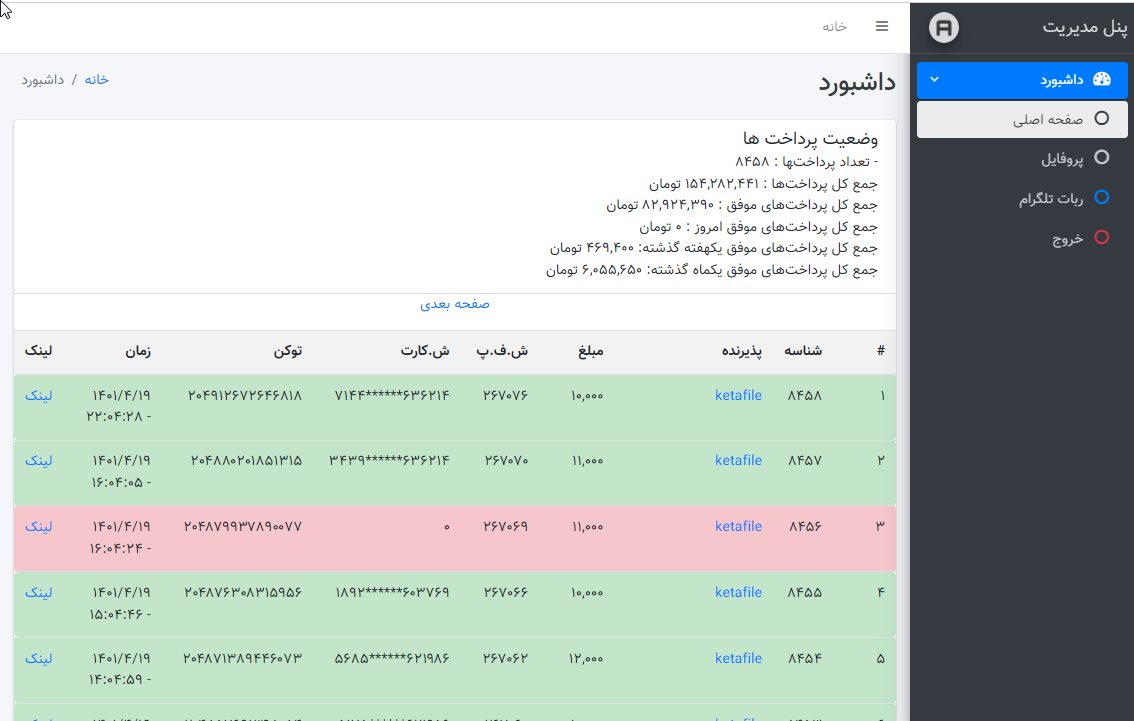Select token ۲۰۴۸۷۶۳۰۸۳۱۵۹۵۶ cell
1134x721 pixels.
(243, 592)
